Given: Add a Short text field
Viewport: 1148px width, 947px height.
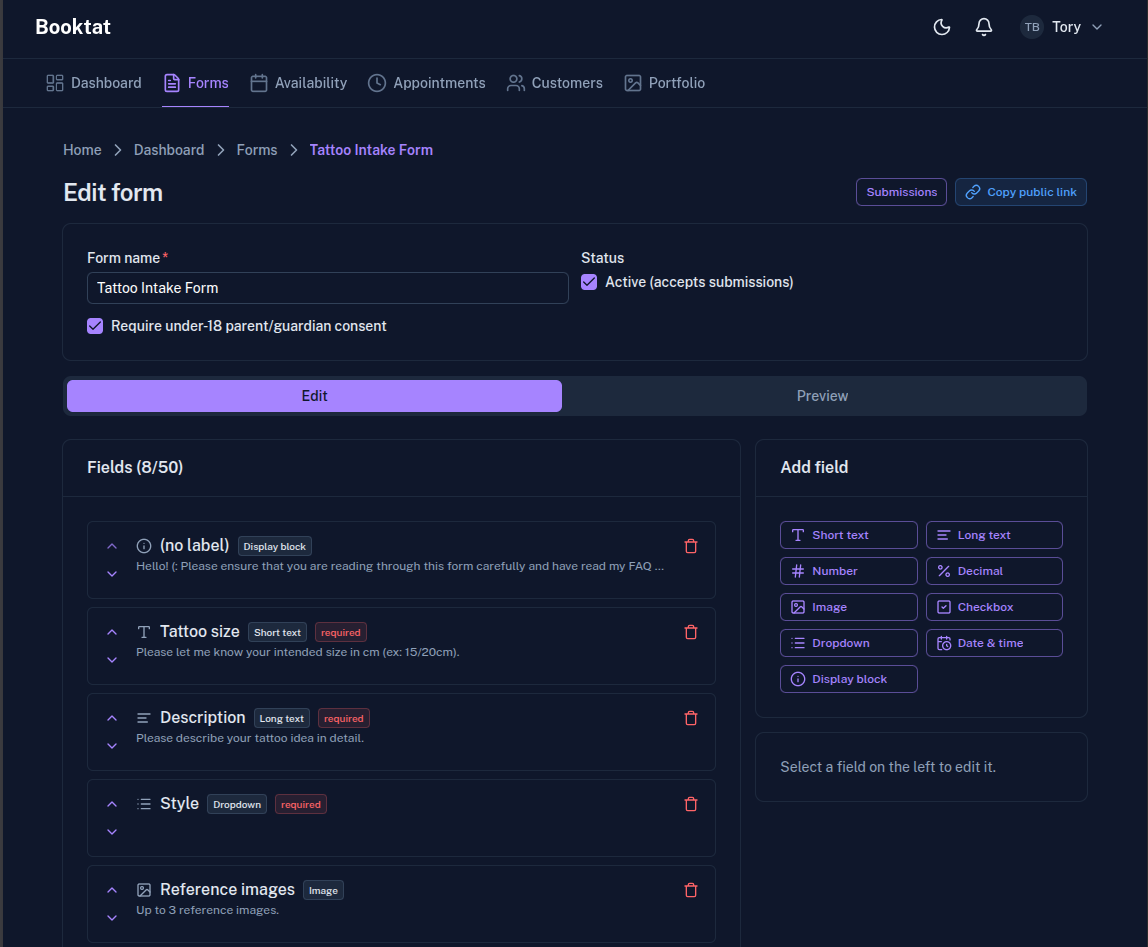Looking at the screenshot, I should [849, 535].
